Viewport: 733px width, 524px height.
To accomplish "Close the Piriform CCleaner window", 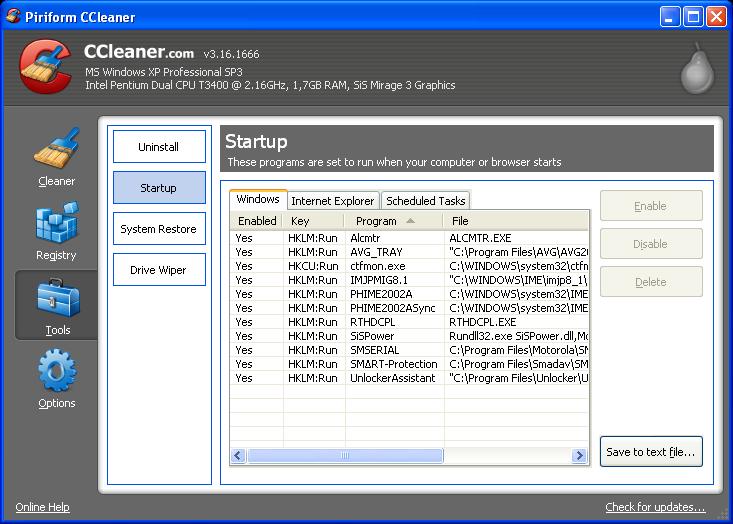I will [717, 17].
